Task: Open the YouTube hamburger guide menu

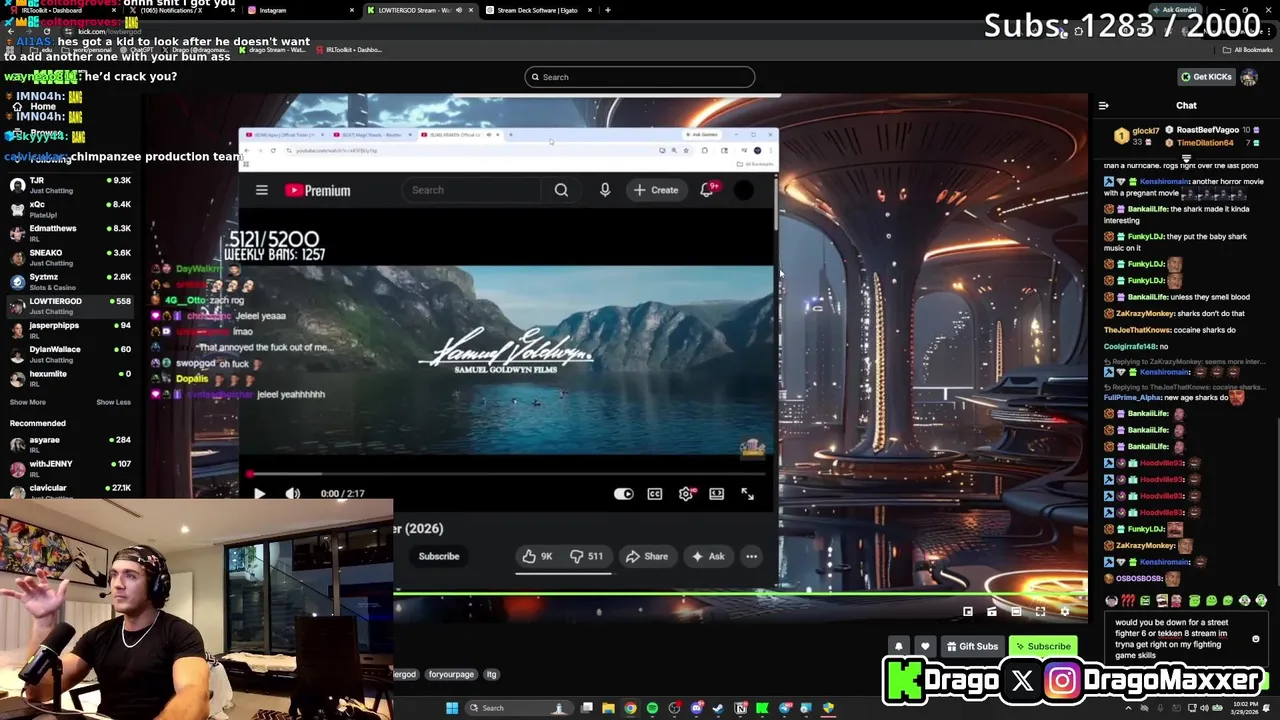Action: coord(262,190)
